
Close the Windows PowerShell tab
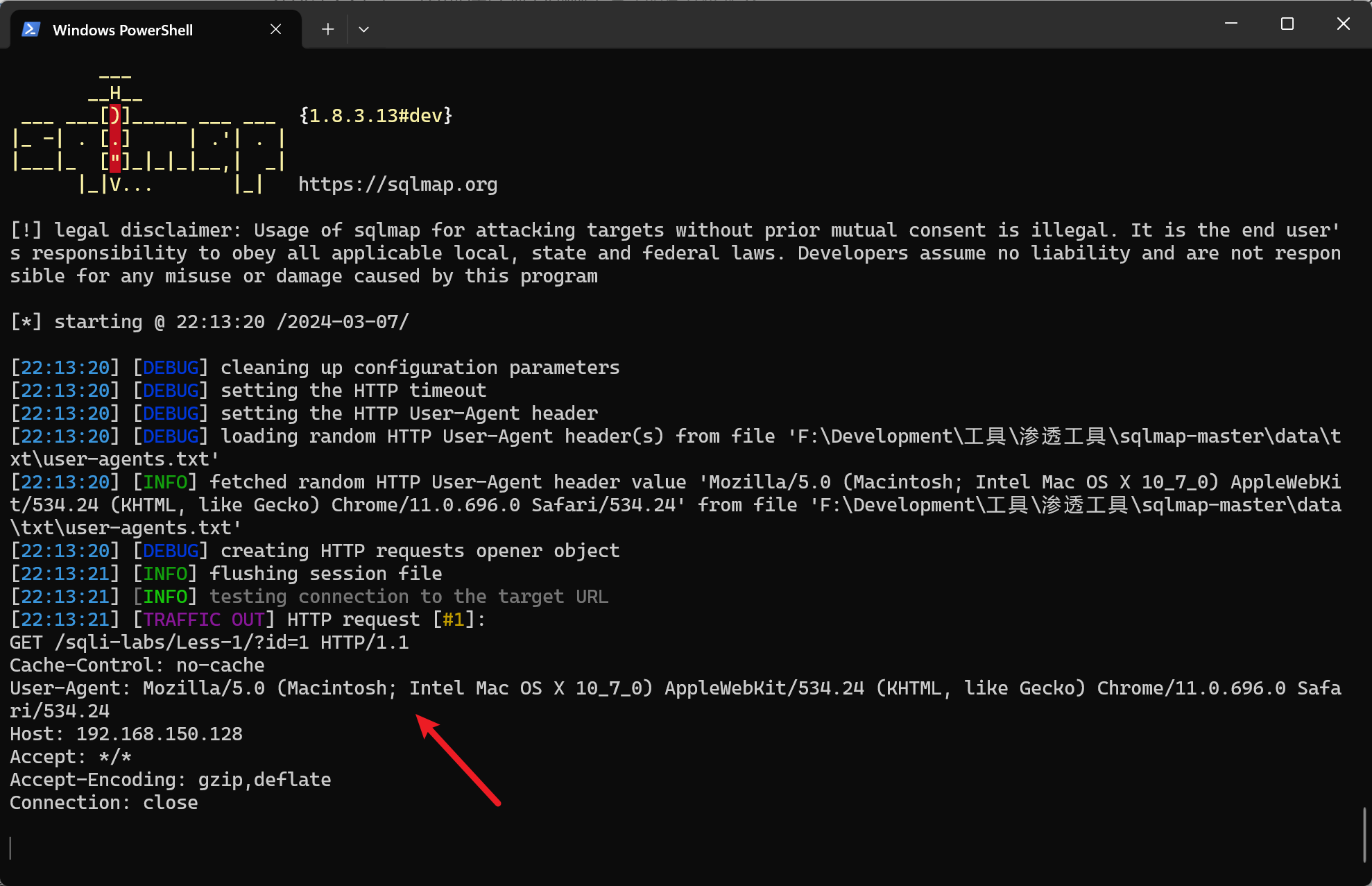click(x=275, y=29)
